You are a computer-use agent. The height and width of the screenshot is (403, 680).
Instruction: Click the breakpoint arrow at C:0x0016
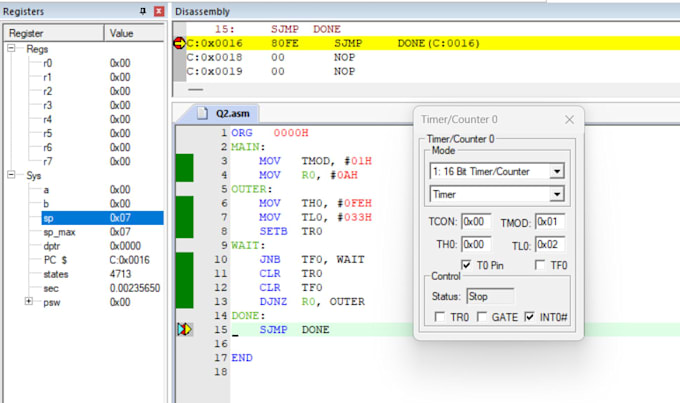179,43
